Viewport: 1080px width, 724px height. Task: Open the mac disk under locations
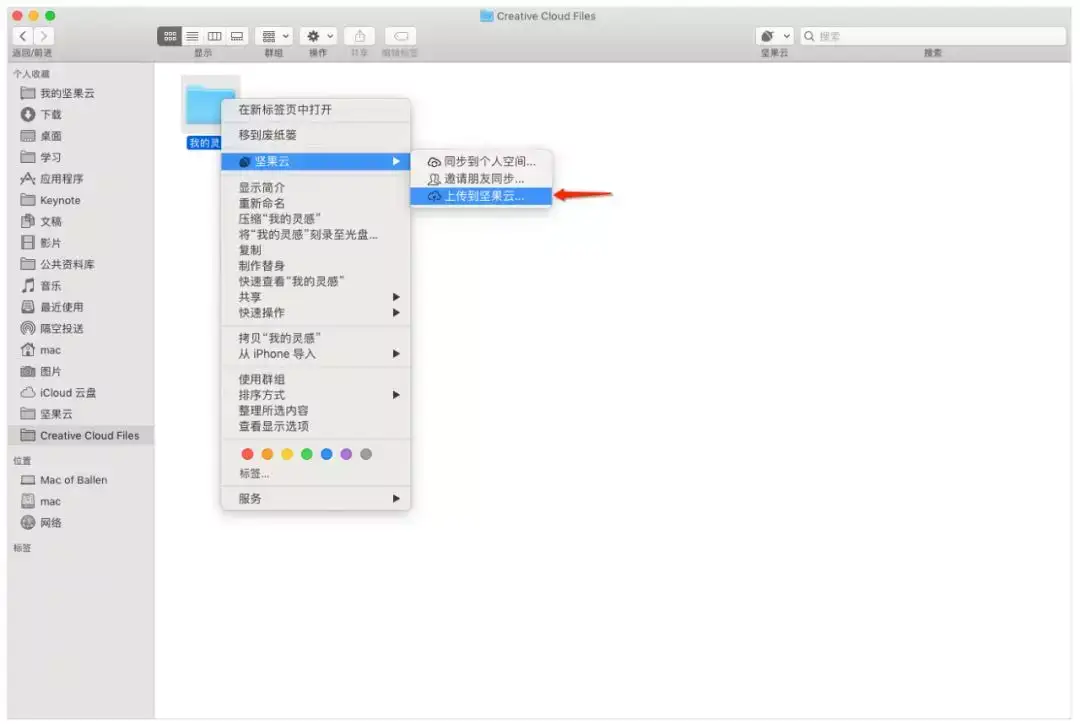point(81,501)
